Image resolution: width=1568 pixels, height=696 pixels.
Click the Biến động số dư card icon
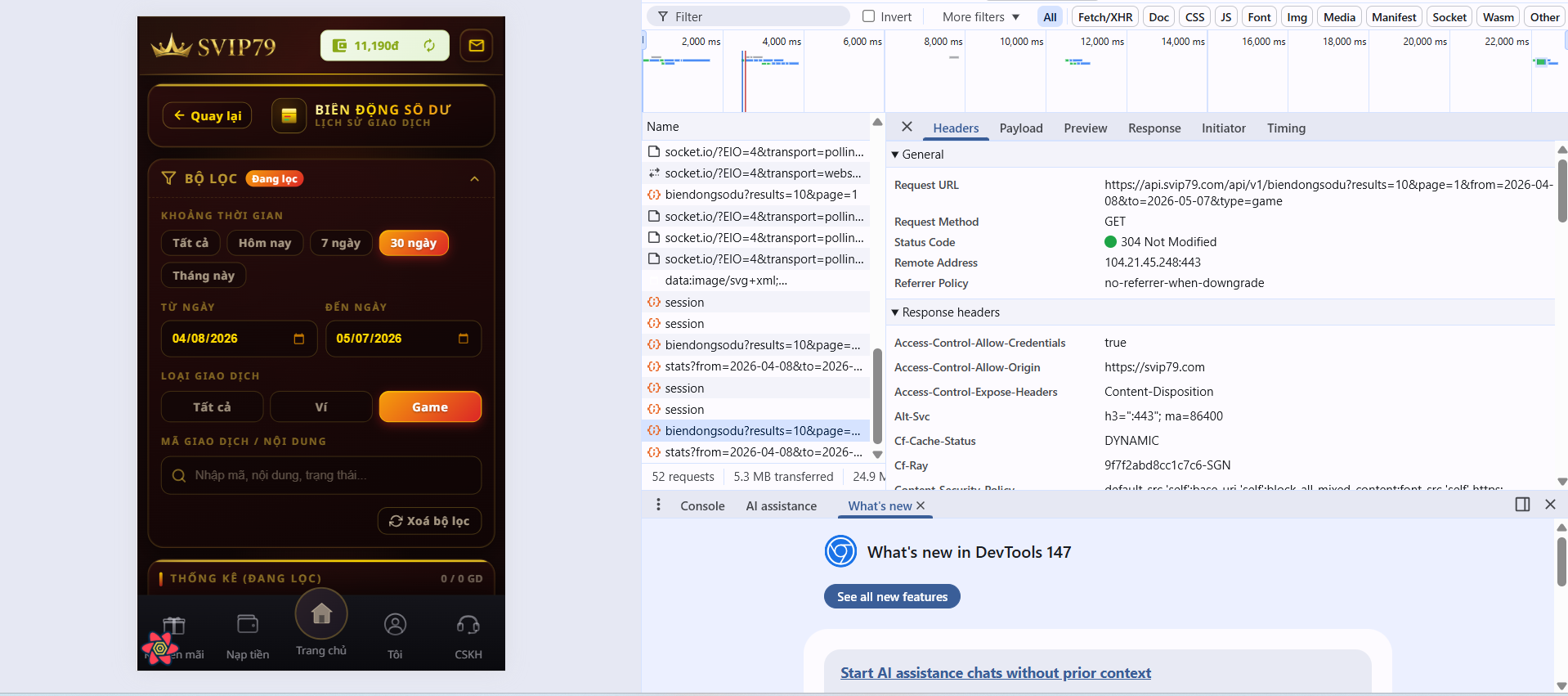click(x=289, y=116)
